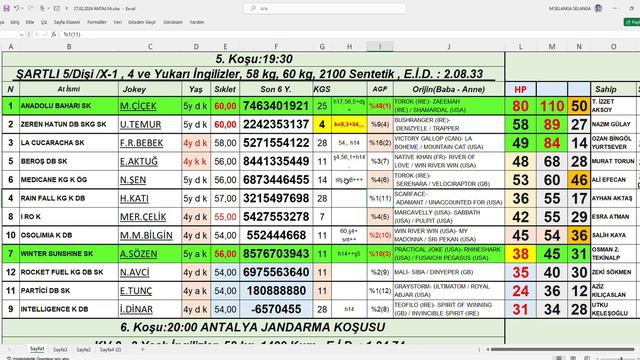Click the horizontal scrollbar thumb at bottom
Viewport: 640px width, 360px height.
pos(563,349)
